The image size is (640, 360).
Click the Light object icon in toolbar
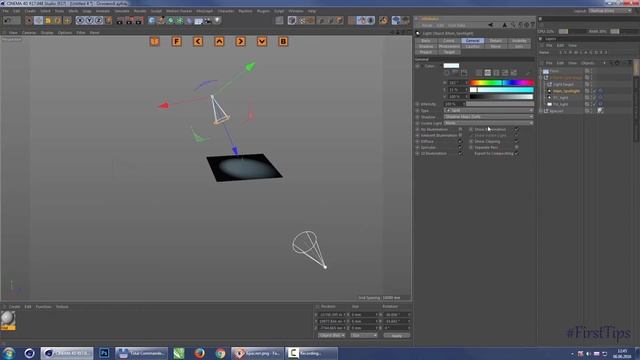pos(217,20)
